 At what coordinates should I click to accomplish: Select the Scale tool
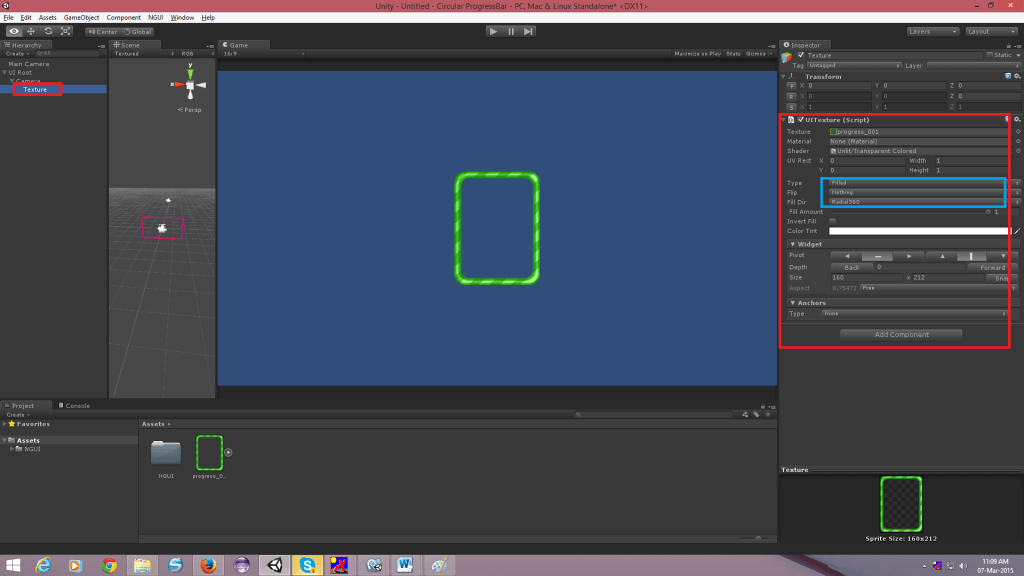pos(66,31)
